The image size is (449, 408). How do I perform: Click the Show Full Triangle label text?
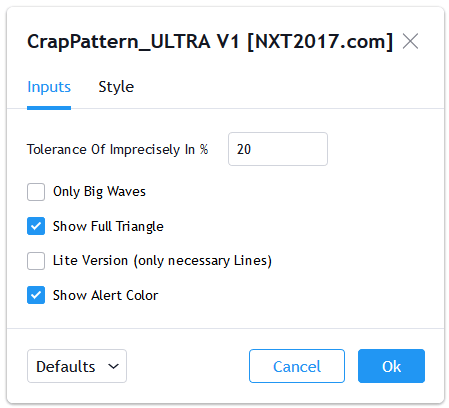point(108,226)
